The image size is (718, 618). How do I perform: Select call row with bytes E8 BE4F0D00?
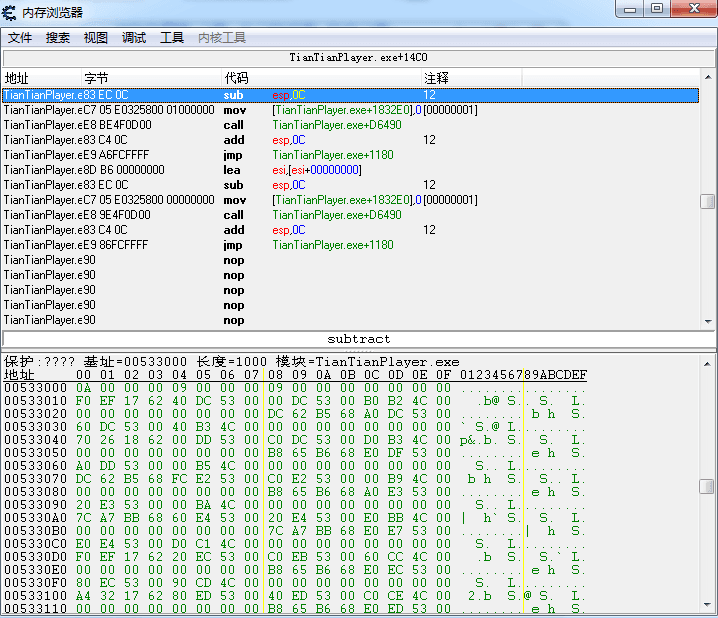pos(351,125)
